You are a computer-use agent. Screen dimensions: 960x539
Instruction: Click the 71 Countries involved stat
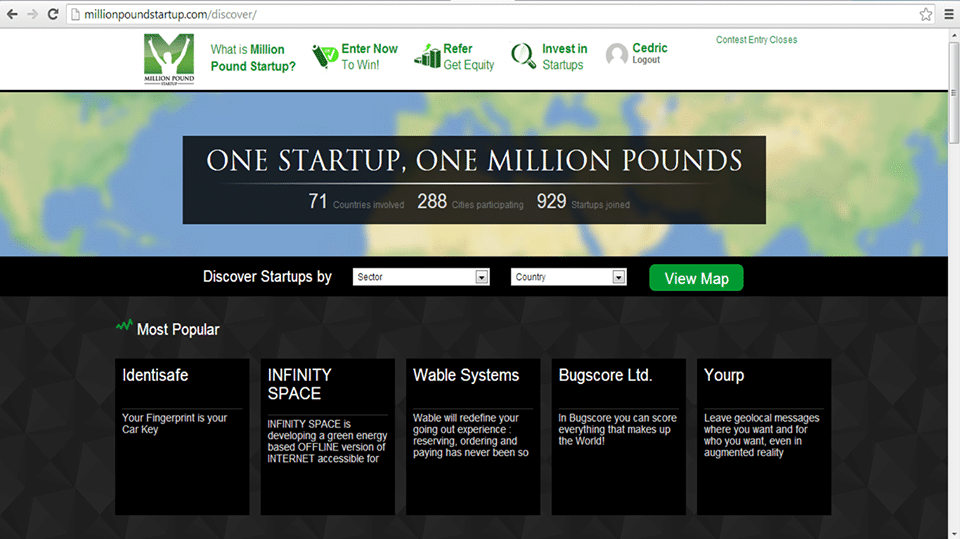[356, 202]
